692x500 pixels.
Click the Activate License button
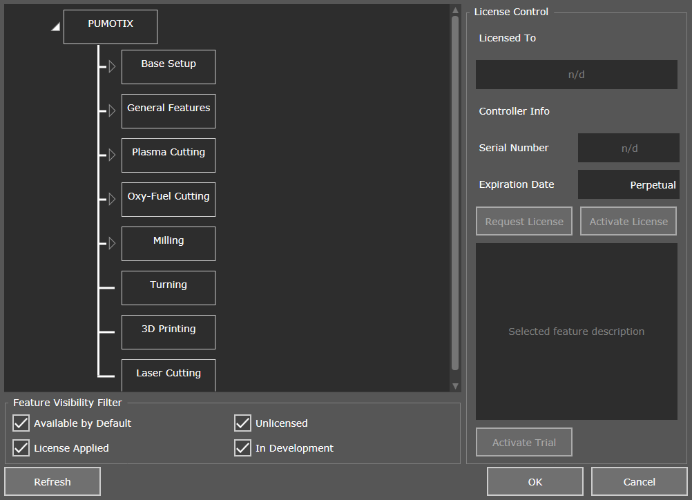[x=628, y=221]
